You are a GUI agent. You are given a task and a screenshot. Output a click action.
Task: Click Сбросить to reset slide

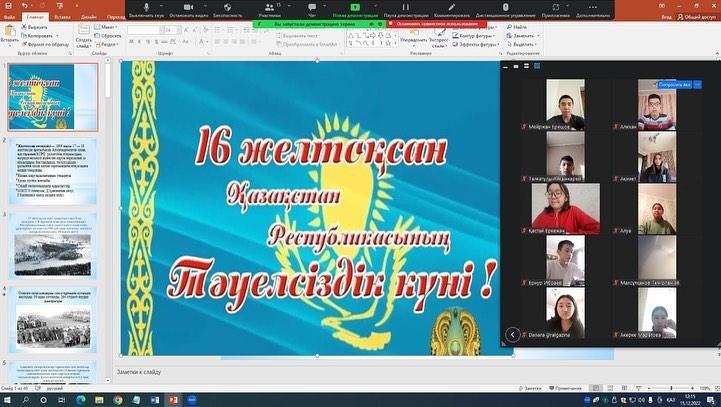coord(108,36)
